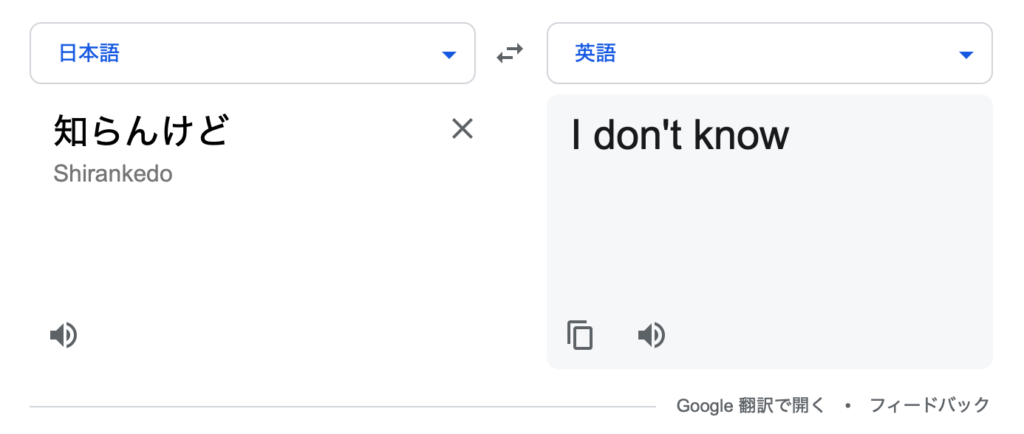Play audio for the English translation
1024x434 pixels.
(x=651, y=335)
